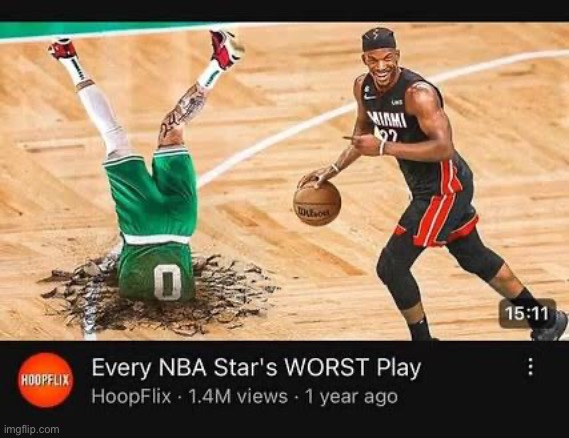This screenshot has width=569, height=438.
Task: Click the red sneaker at top center
Action: click(226, 49)
